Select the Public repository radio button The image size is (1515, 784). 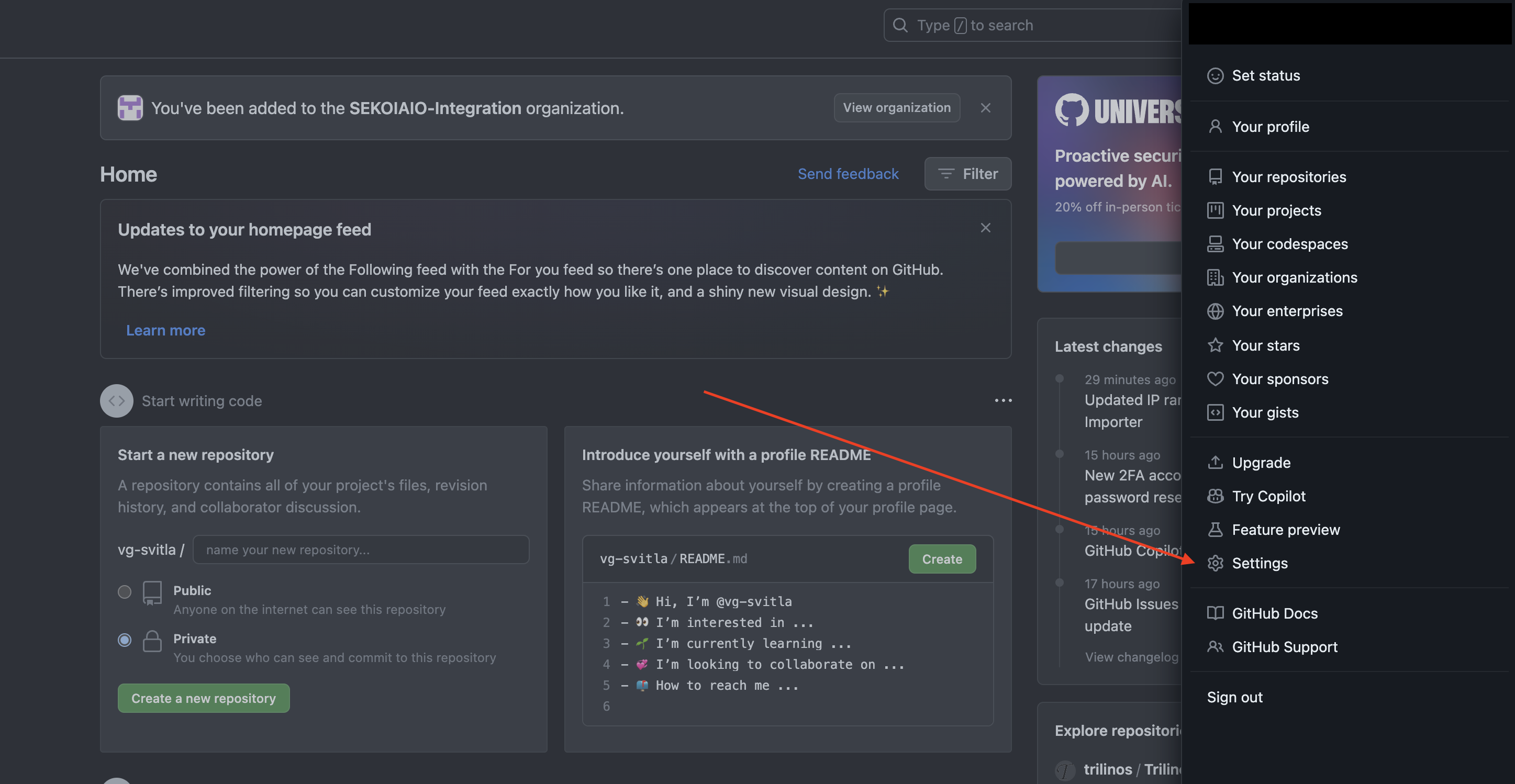(124, 592)
